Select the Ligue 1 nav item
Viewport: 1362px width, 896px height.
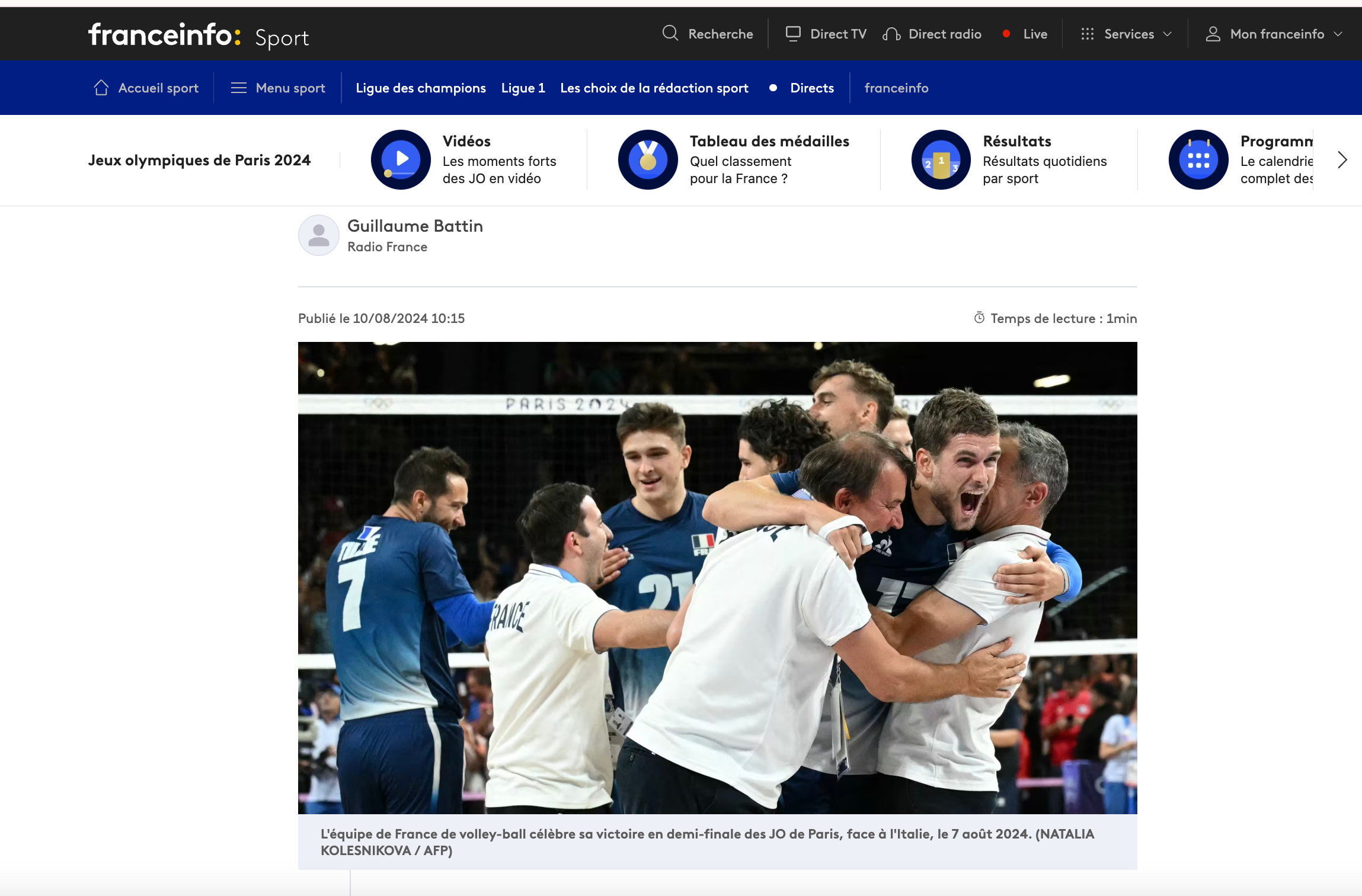click(523, 88)
